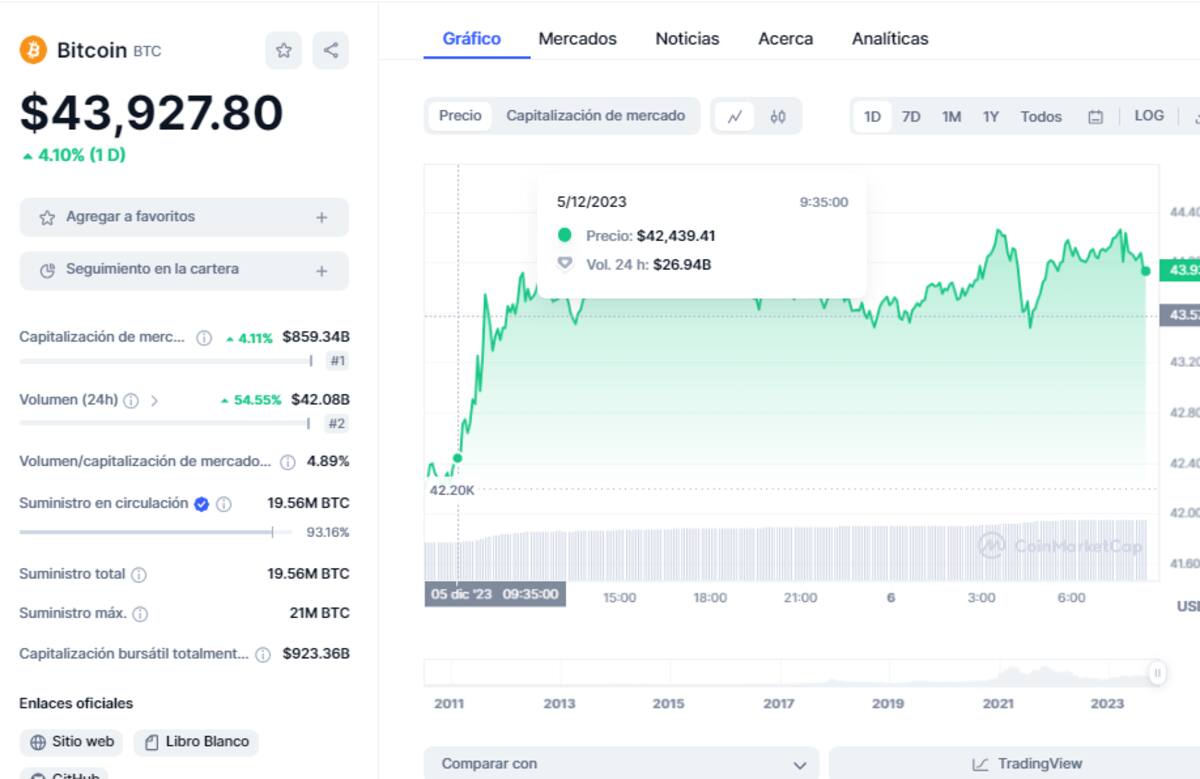Image resolution: width=1200 pixels, height=779 pixels.
Task: Switch to candlestick chart icon
Action: pos(778,117)
